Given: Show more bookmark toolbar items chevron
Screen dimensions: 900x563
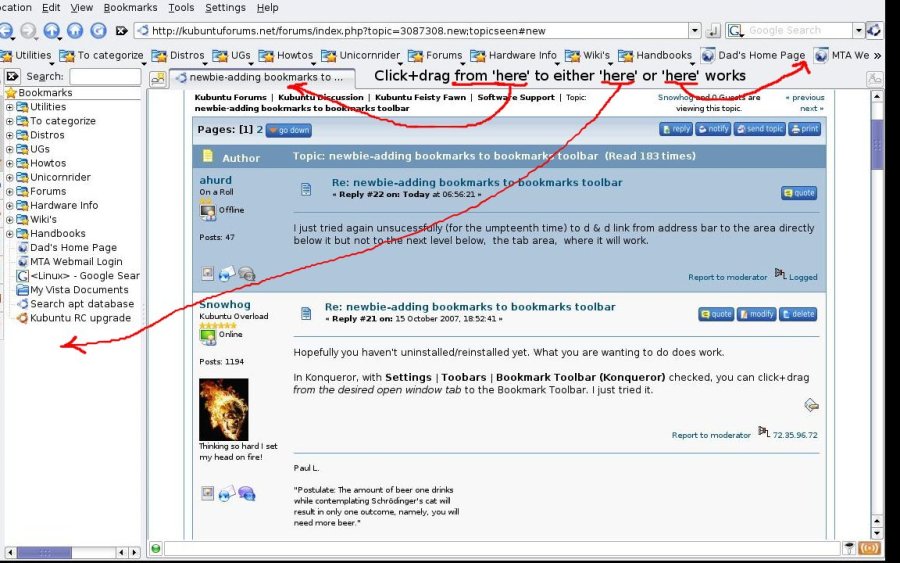Looking at the screenshot, I should tap(877, 56).
